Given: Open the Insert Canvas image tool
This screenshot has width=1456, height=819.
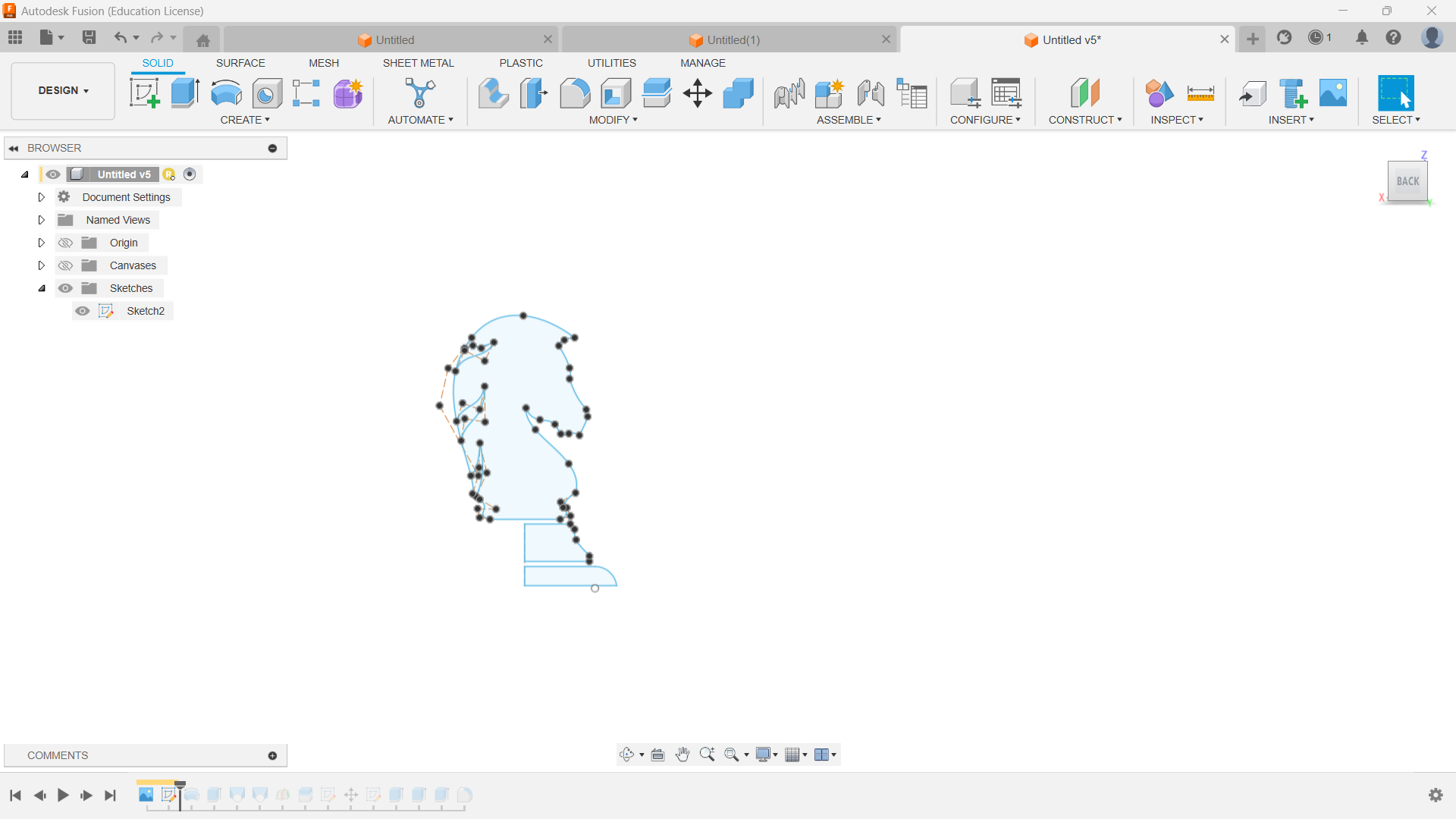Looking at the screenshot, I should coord(1333,93).
